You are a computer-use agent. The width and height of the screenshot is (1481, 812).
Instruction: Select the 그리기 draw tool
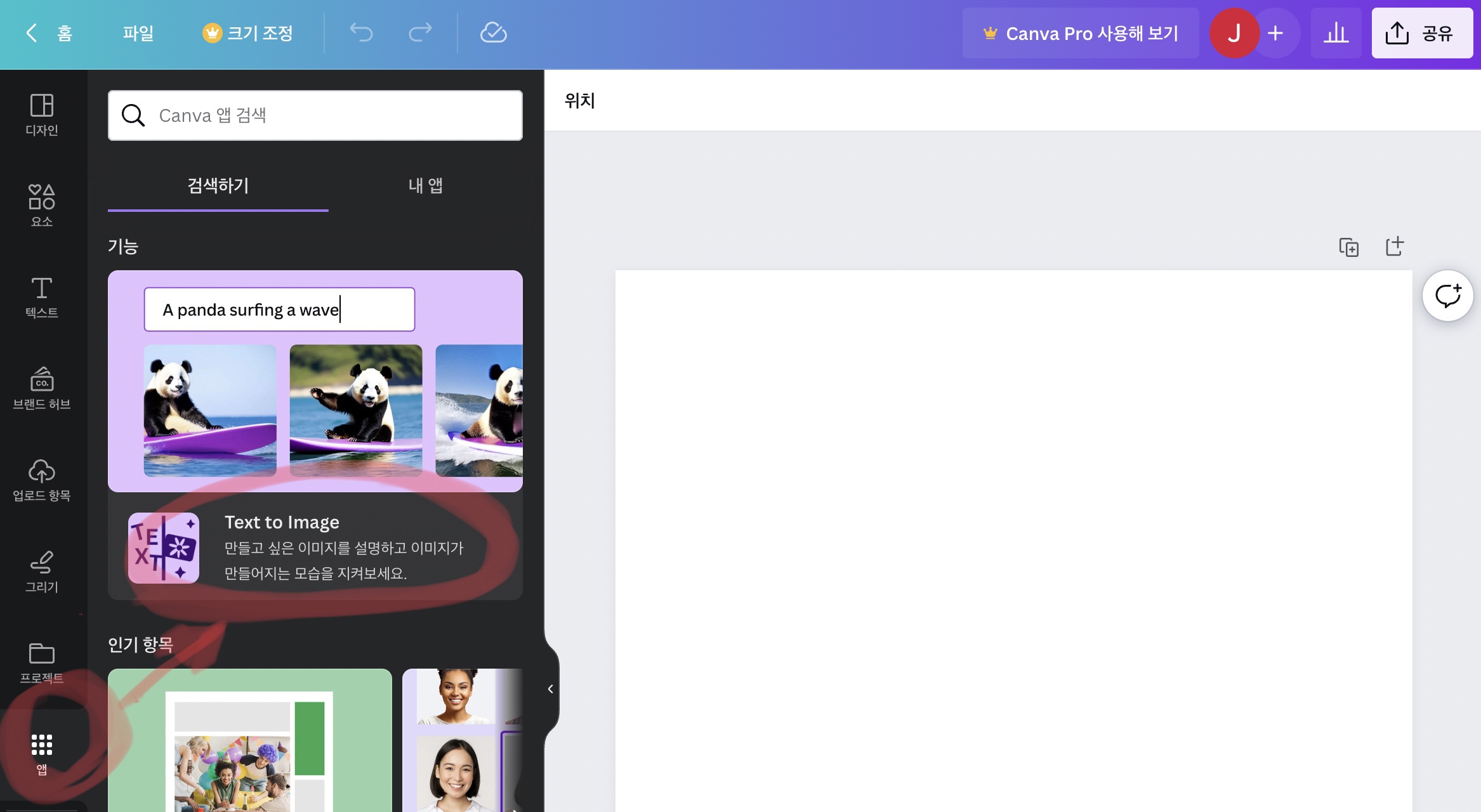pos(42,571)
